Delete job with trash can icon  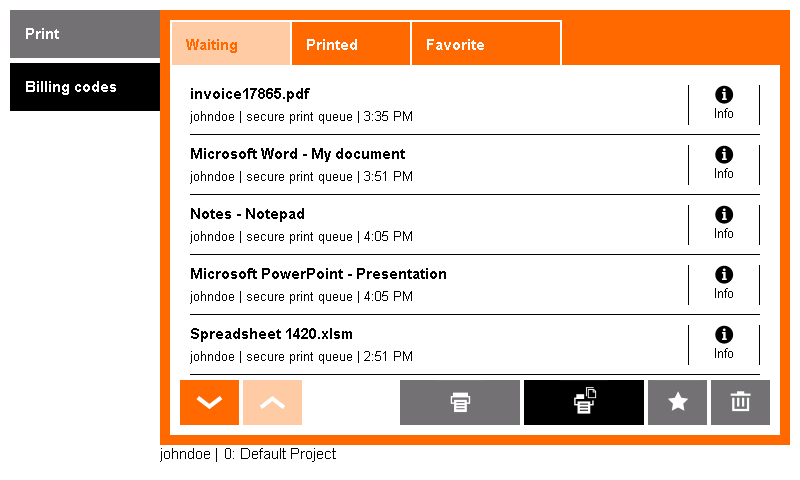click(x=740, y=402)
